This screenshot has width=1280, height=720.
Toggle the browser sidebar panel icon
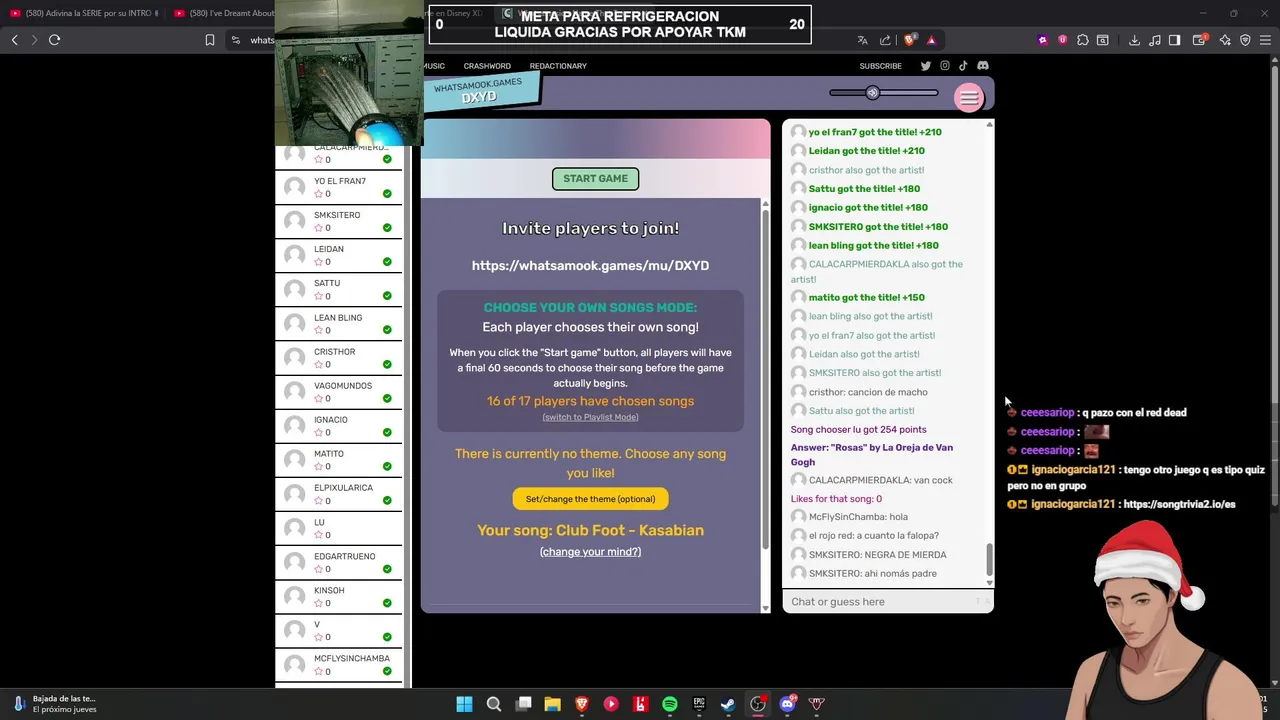(x=1175, y=40)
